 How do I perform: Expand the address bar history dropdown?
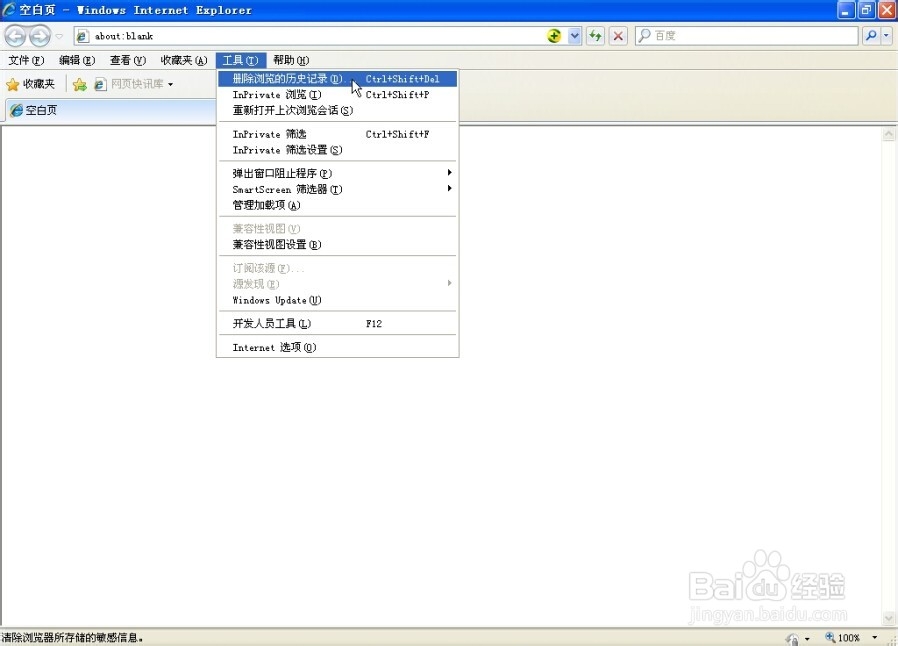point(574,36)
